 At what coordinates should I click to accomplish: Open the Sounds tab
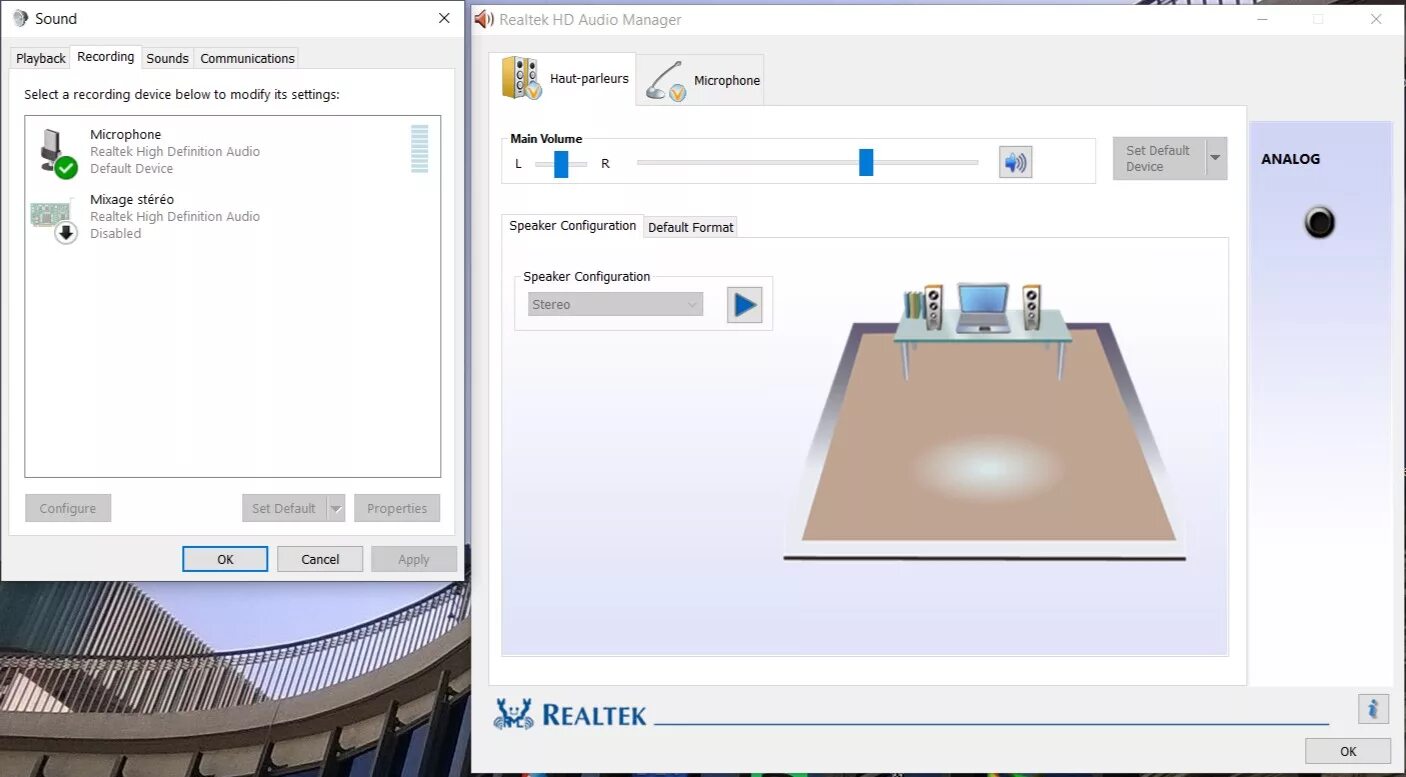coord(167,58)
